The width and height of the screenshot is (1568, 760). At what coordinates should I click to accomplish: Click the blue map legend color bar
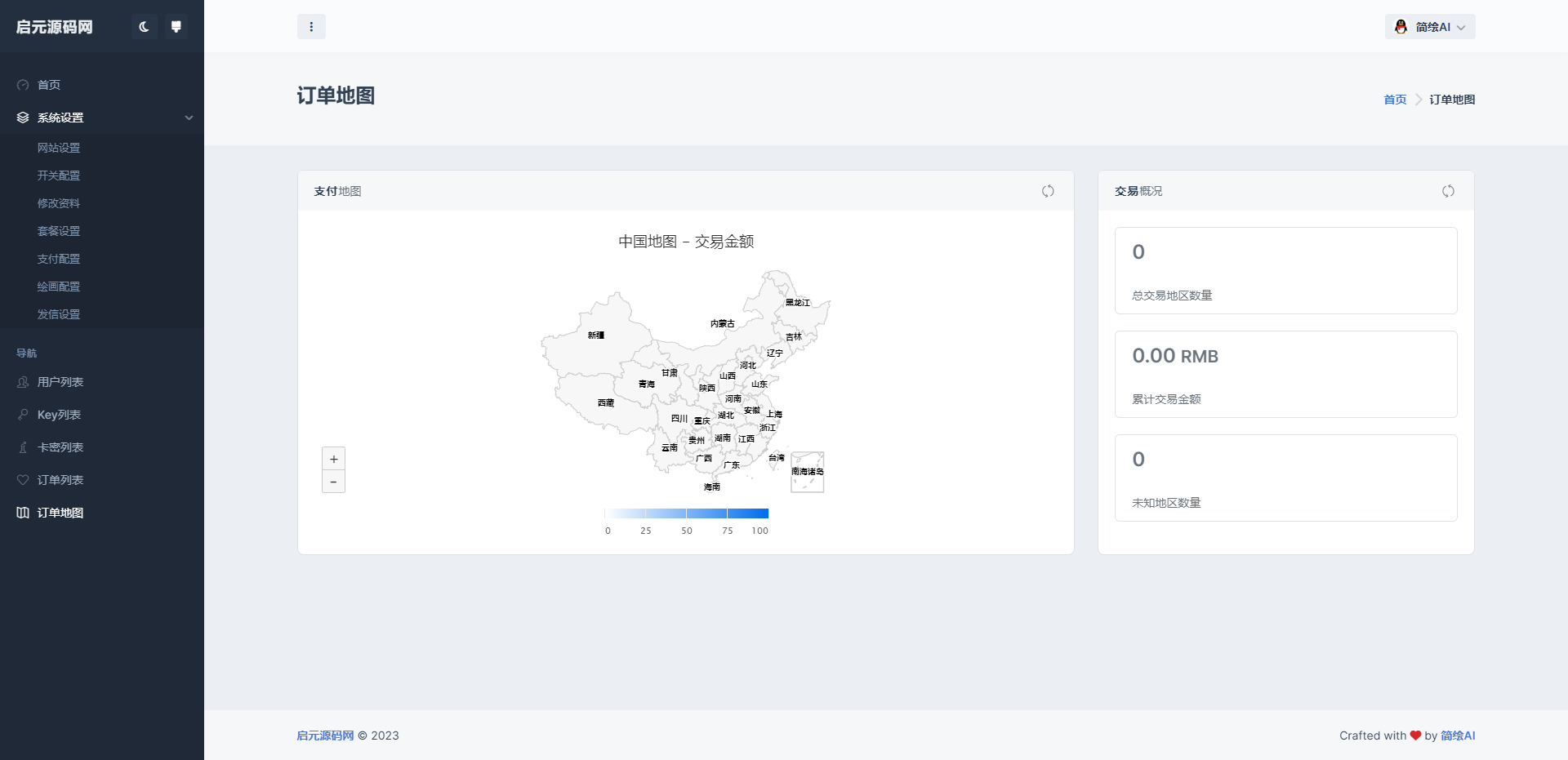[x=686, y=513]
